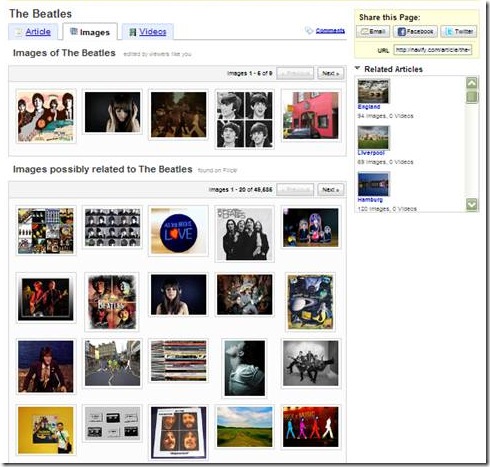This screenshot has width=490, height=467.
Task: Click Previous in Images of The Beatles pager
Action: pyautogui.click(x=295, y=73)
